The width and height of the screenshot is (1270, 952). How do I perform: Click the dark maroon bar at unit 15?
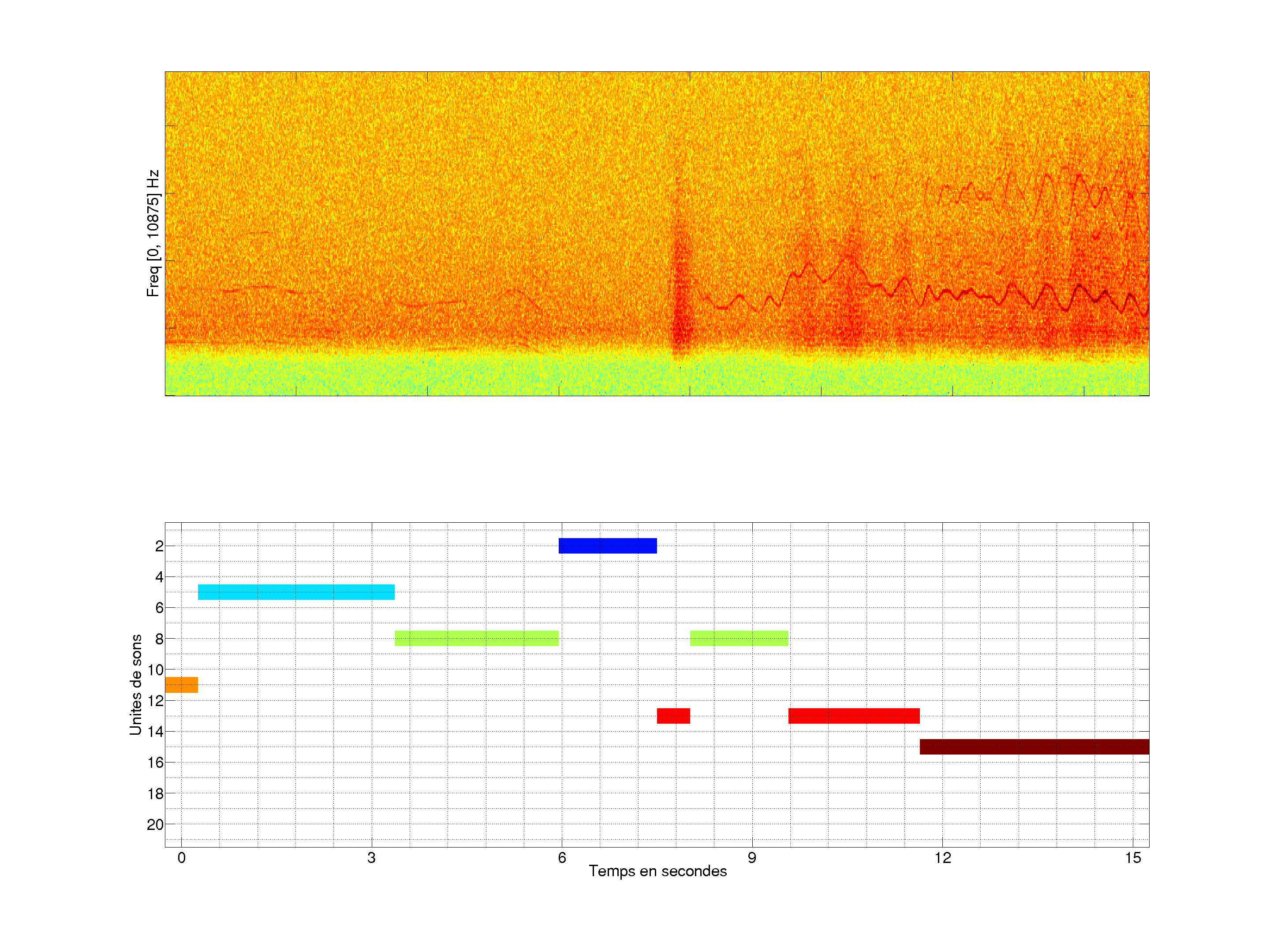tap(1034, 747)
